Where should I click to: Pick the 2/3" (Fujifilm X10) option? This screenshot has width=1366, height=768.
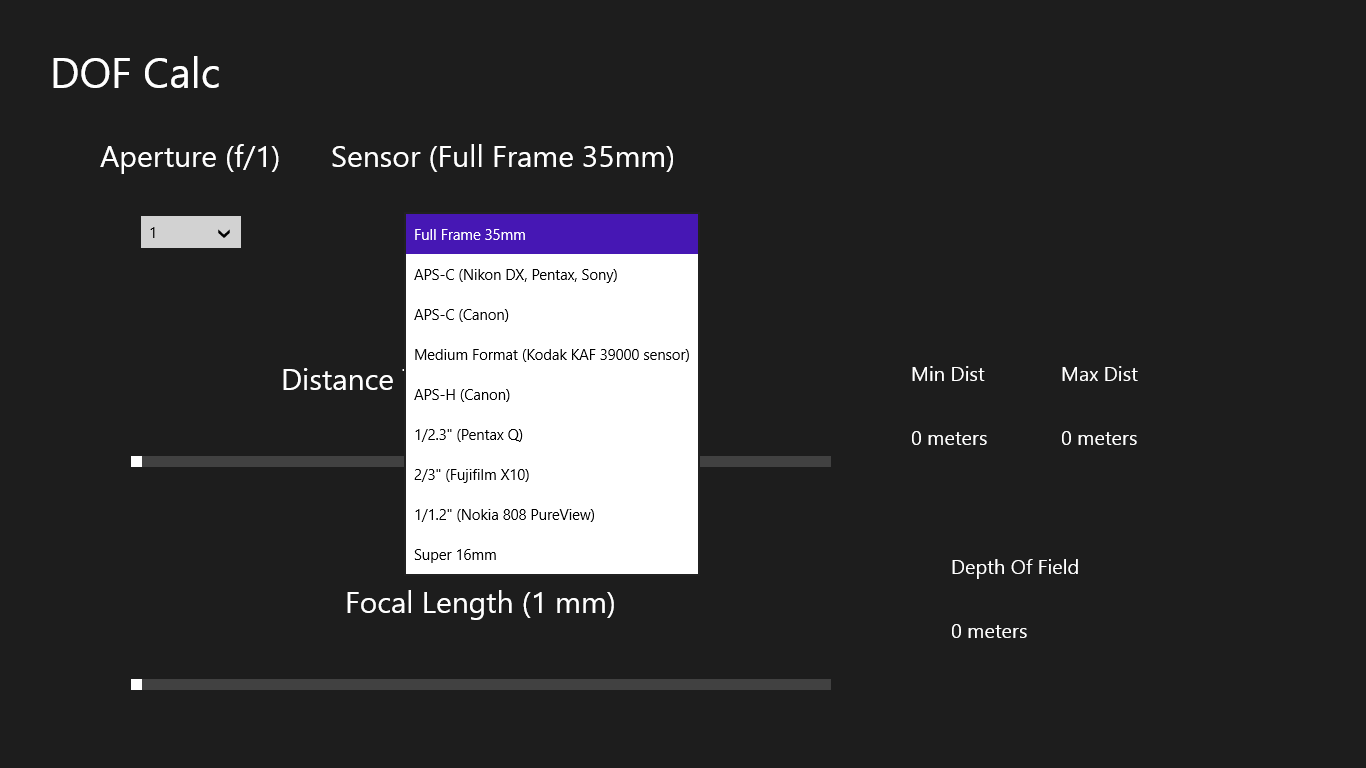[551, 474]
